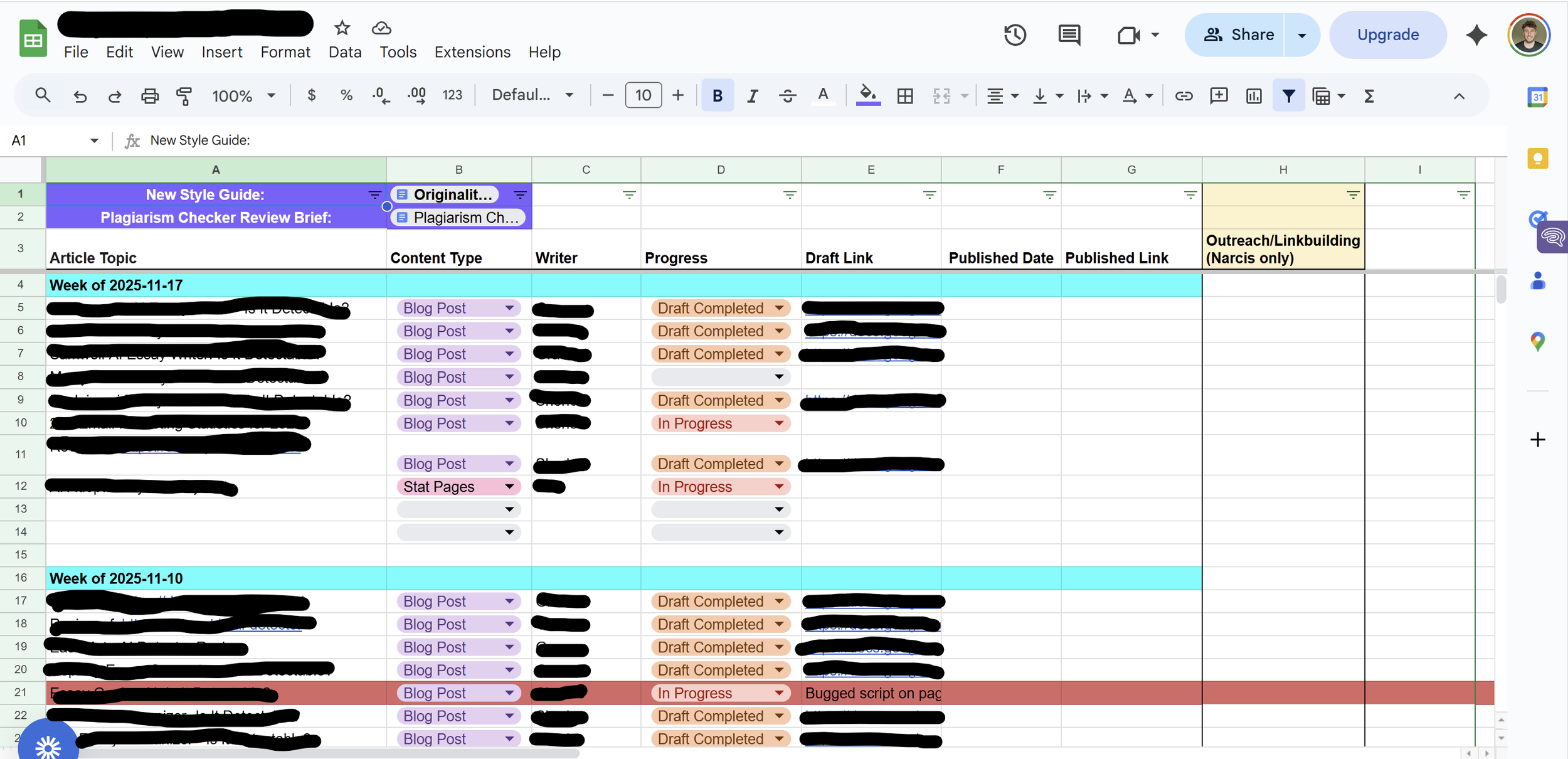Screen dimensions: 1568x759
Task: Click the insert chart icon
Action: point(1254,96)
